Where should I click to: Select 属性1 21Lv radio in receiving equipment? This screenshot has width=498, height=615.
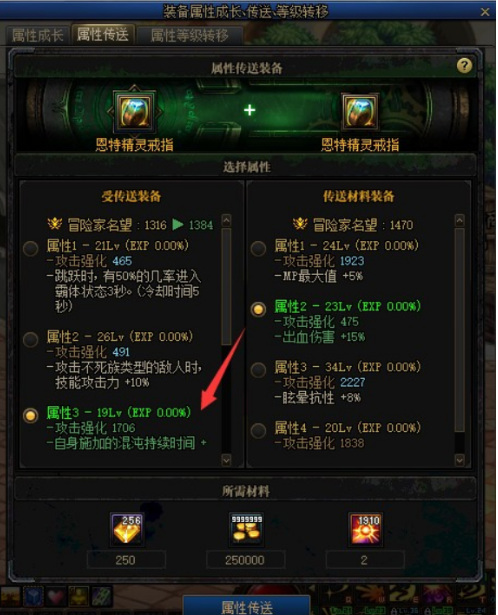31,248
